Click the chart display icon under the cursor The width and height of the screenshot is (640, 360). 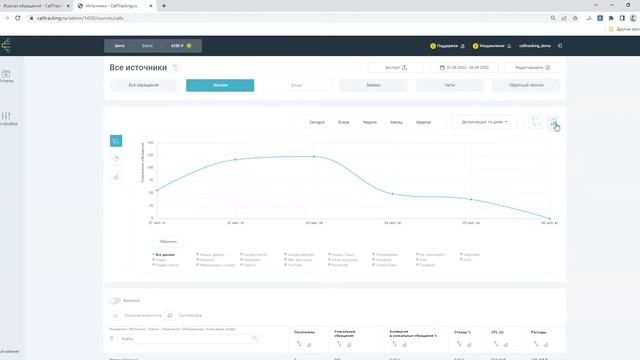553,122
